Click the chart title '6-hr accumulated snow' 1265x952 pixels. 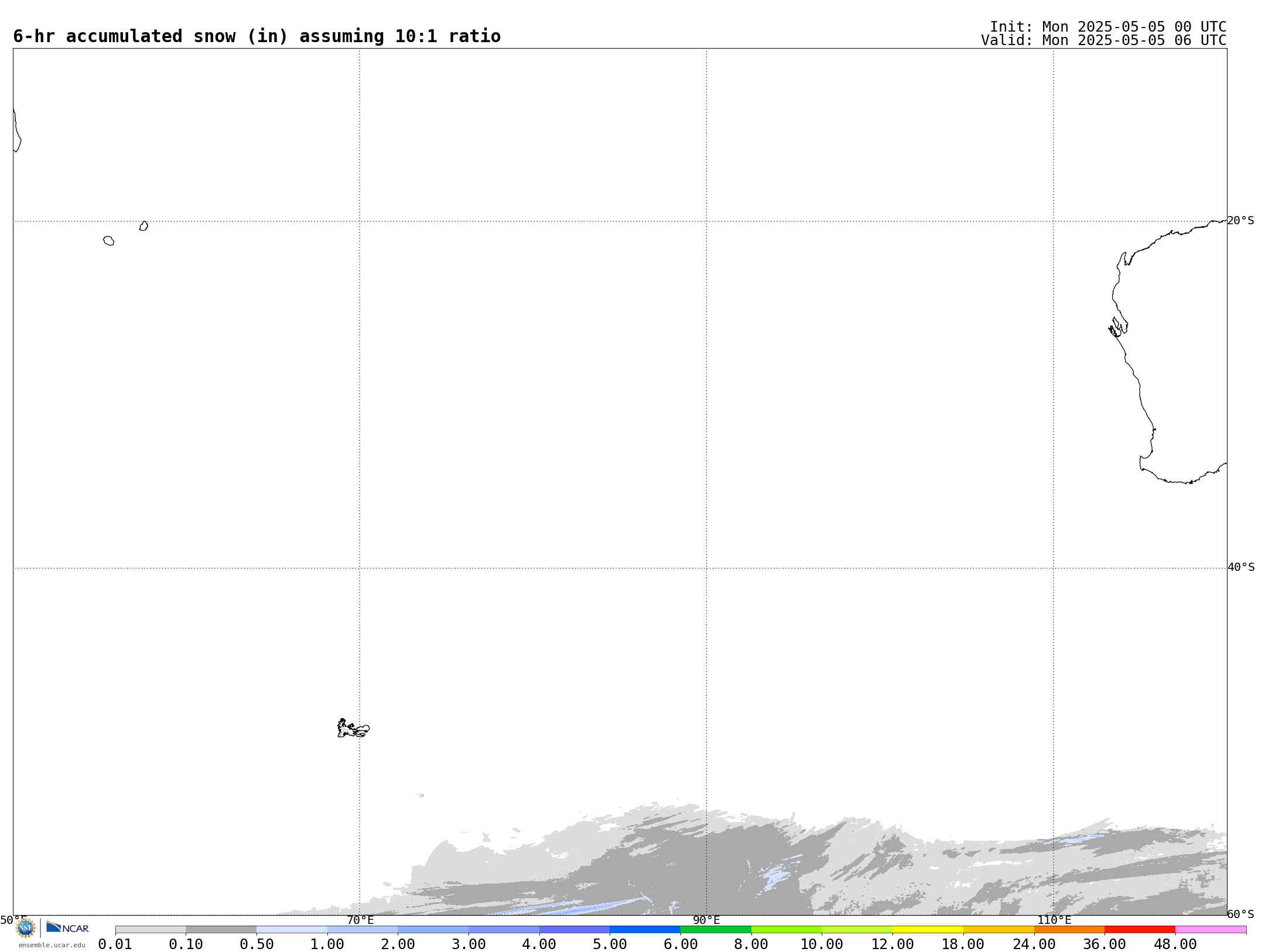pyautogui.click(x=257, y=36)
